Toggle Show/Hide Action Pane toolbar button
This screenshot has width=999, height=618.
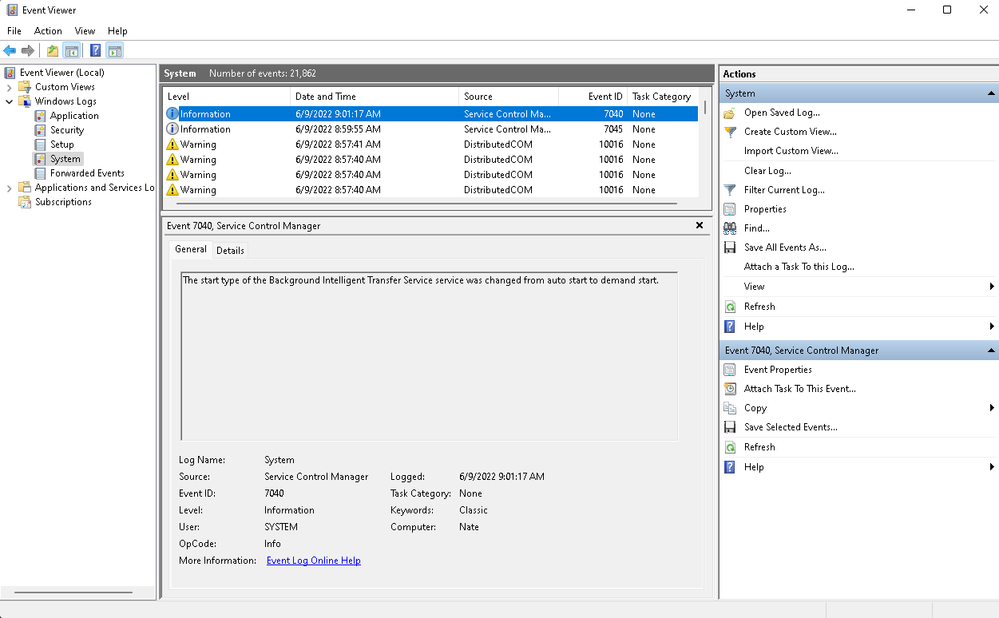tap(115, 51)
